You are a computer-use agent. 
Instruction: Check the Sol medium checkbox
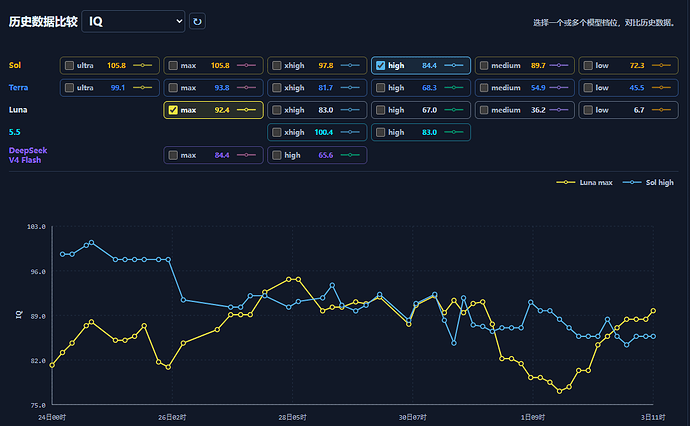click(x=484, y=66)
